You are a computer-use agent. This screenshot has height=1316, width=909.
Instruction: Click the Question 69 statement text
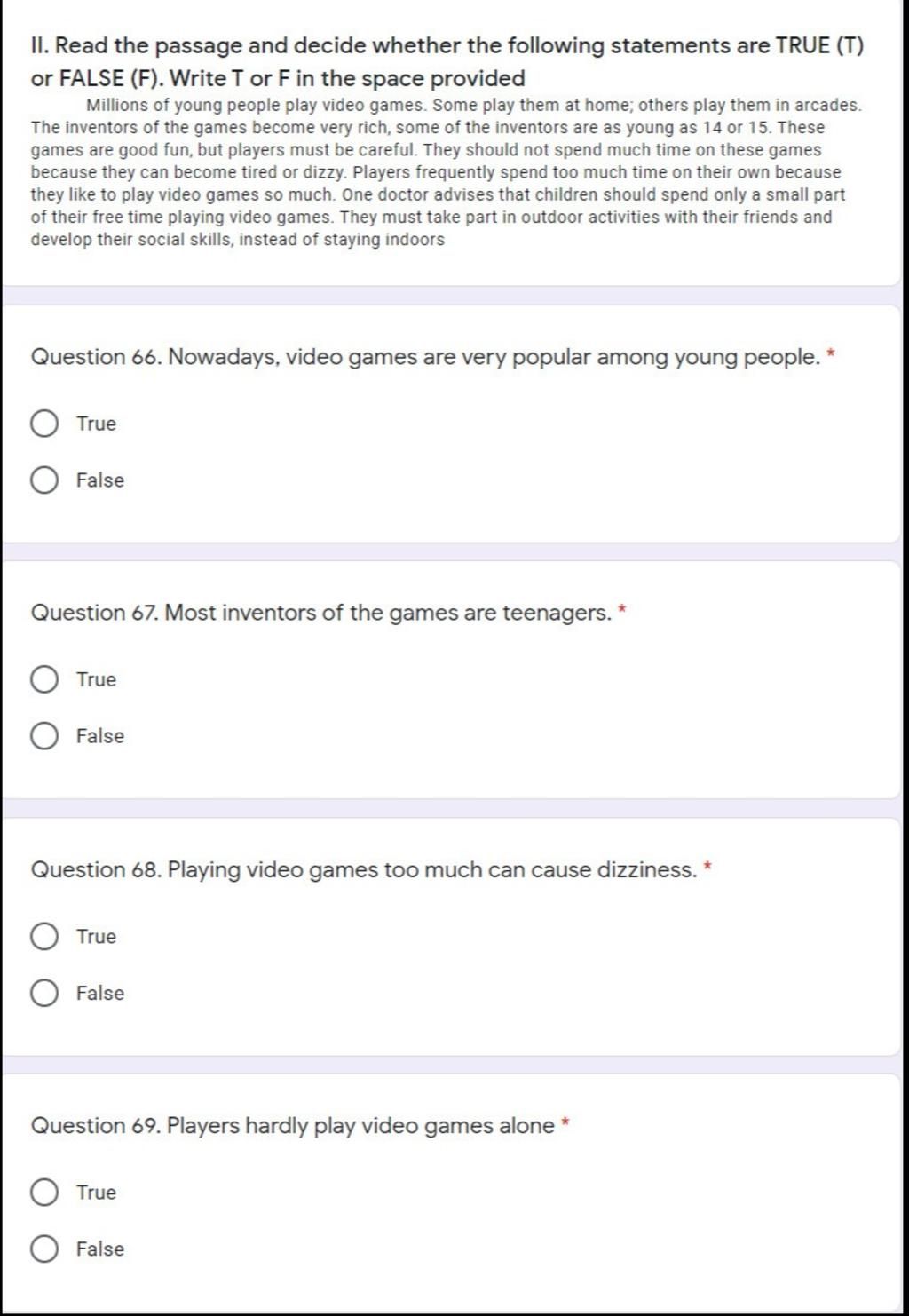(x=293, y=1126)
